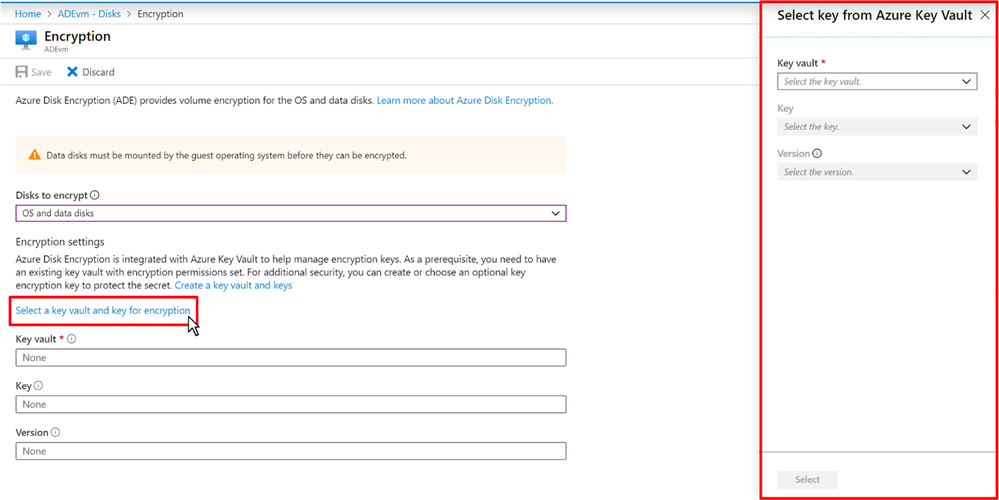This screenshot has width=999, height=500.
Task: Click info icon next to Version in side panel
Action: (817, 154)
